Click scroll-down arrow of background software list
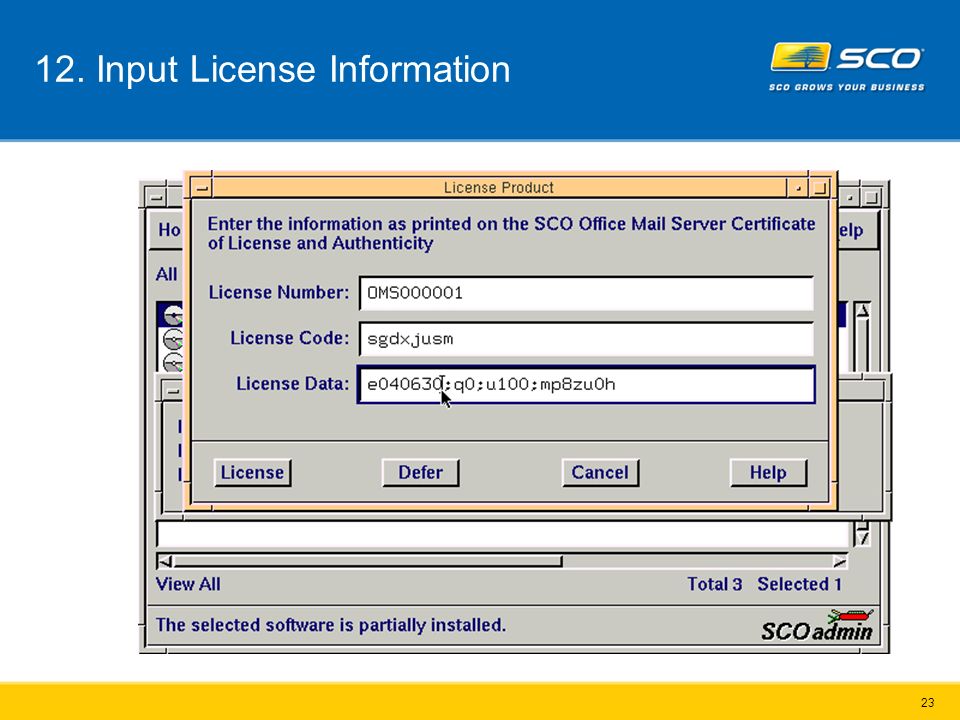This screenshot has height=720, width=960. tap(862, 538)
